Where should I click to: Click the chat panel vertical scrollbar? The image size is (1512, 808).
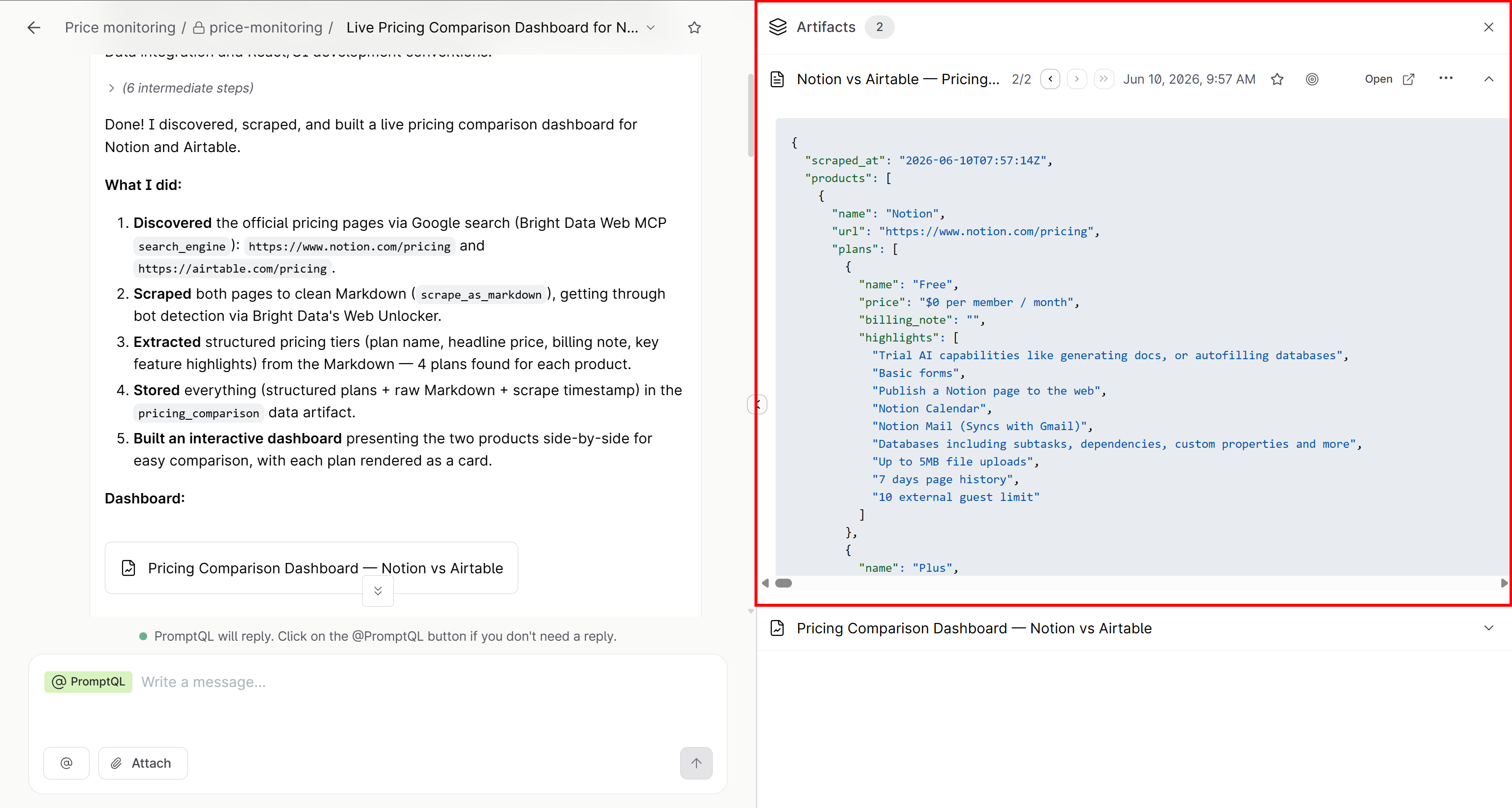[x=751, y=116]
